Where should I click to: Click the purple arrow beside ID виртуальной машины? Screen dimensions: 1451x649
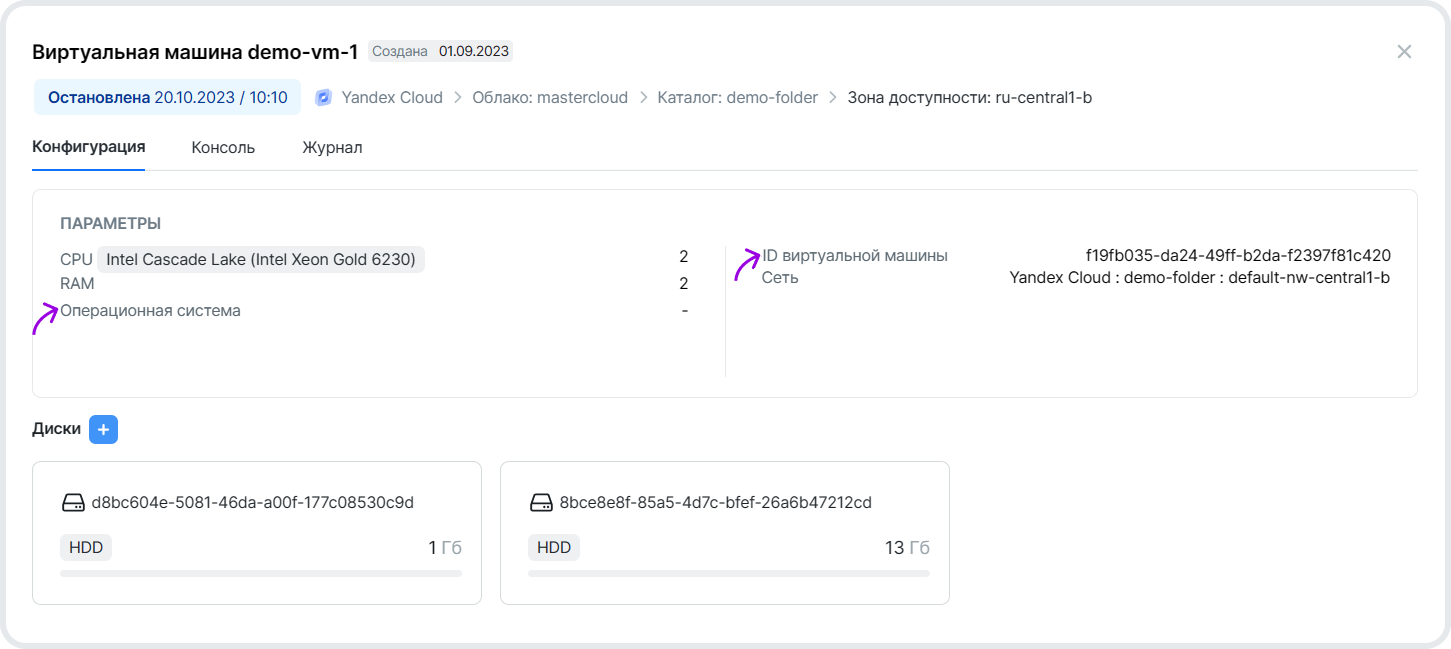tap(746, 265)
